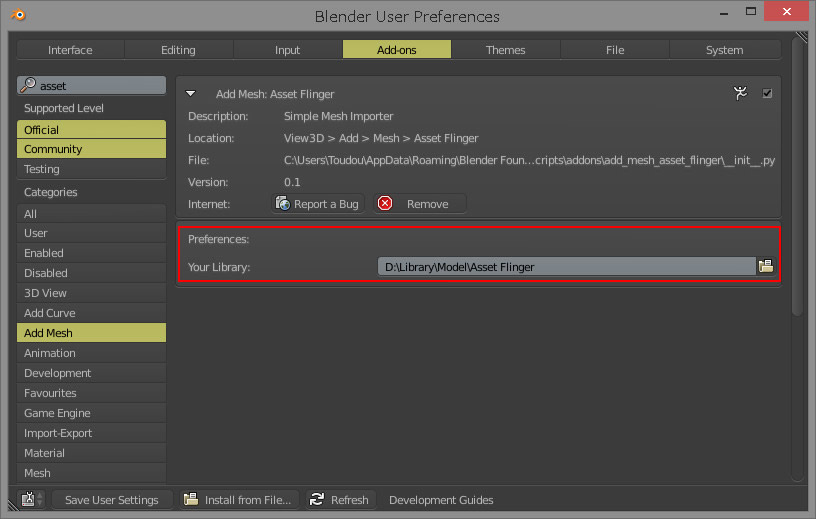The height and width of the screenshot is (519, 816).
Task: Click the 'Simple Mesh Importer' description text
Action: [338, 116]
